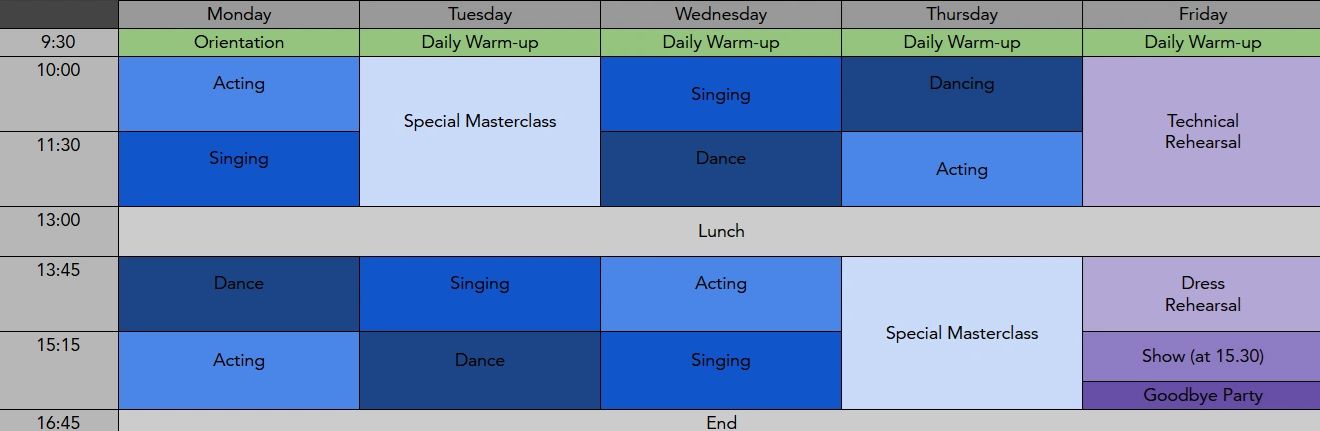The width and height of the screenshot is (1320, 431).
Task: Select Thursday's Dancing session
Action: click(x=961, y=93)
